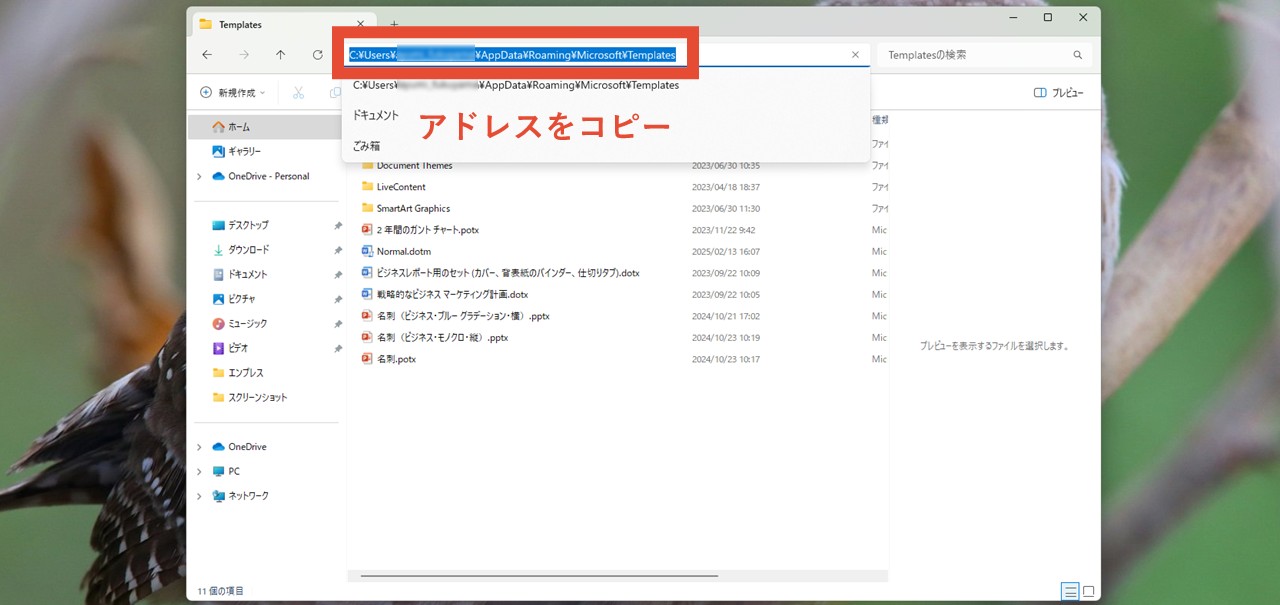Screen dimensions: 1280x605
Task: Click the magnifier icon in search box
Action: pyautogui.click(x=1078, y=55)
